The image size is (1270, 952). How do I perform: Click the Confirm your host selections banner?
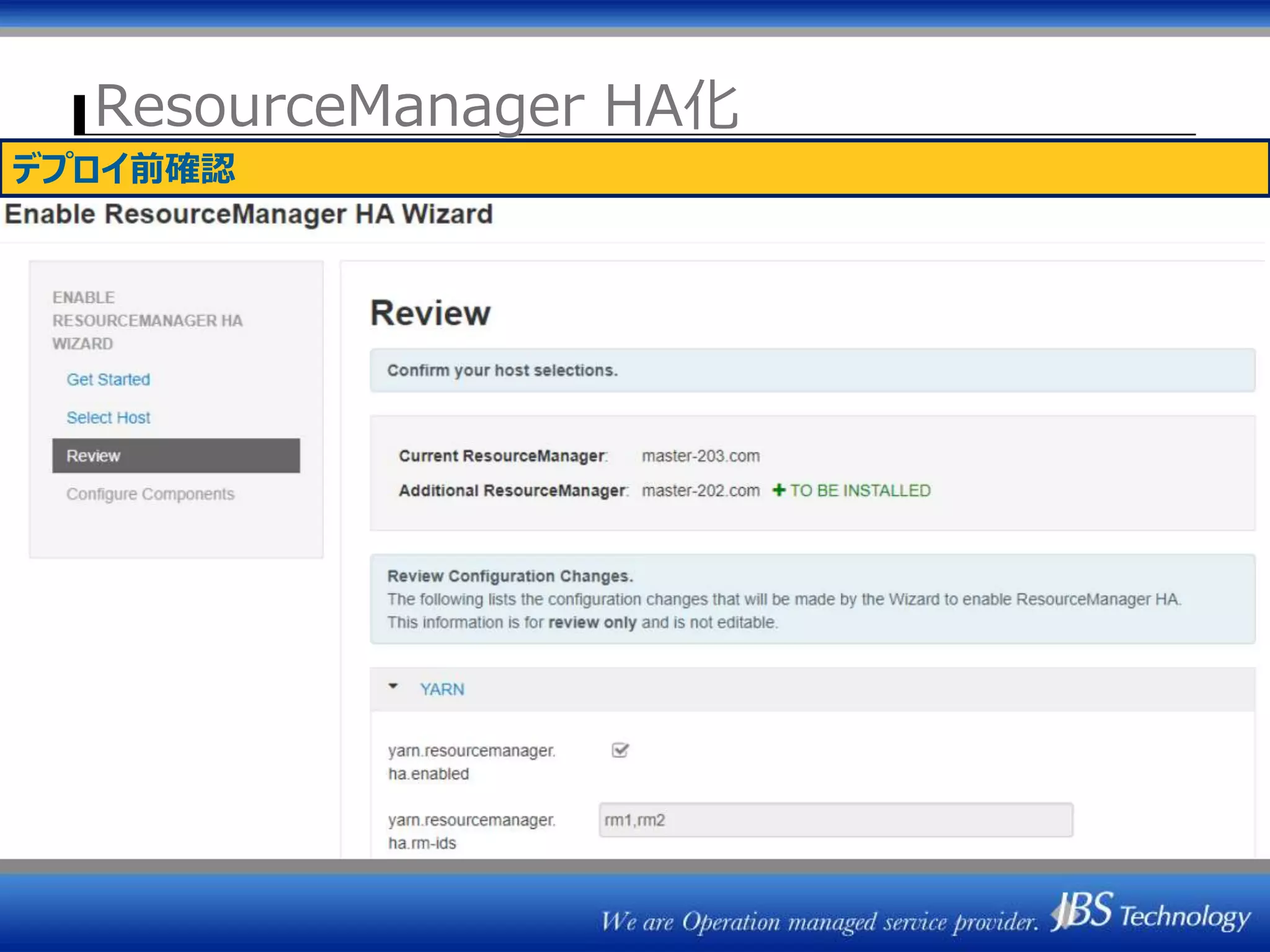(812, 371)
